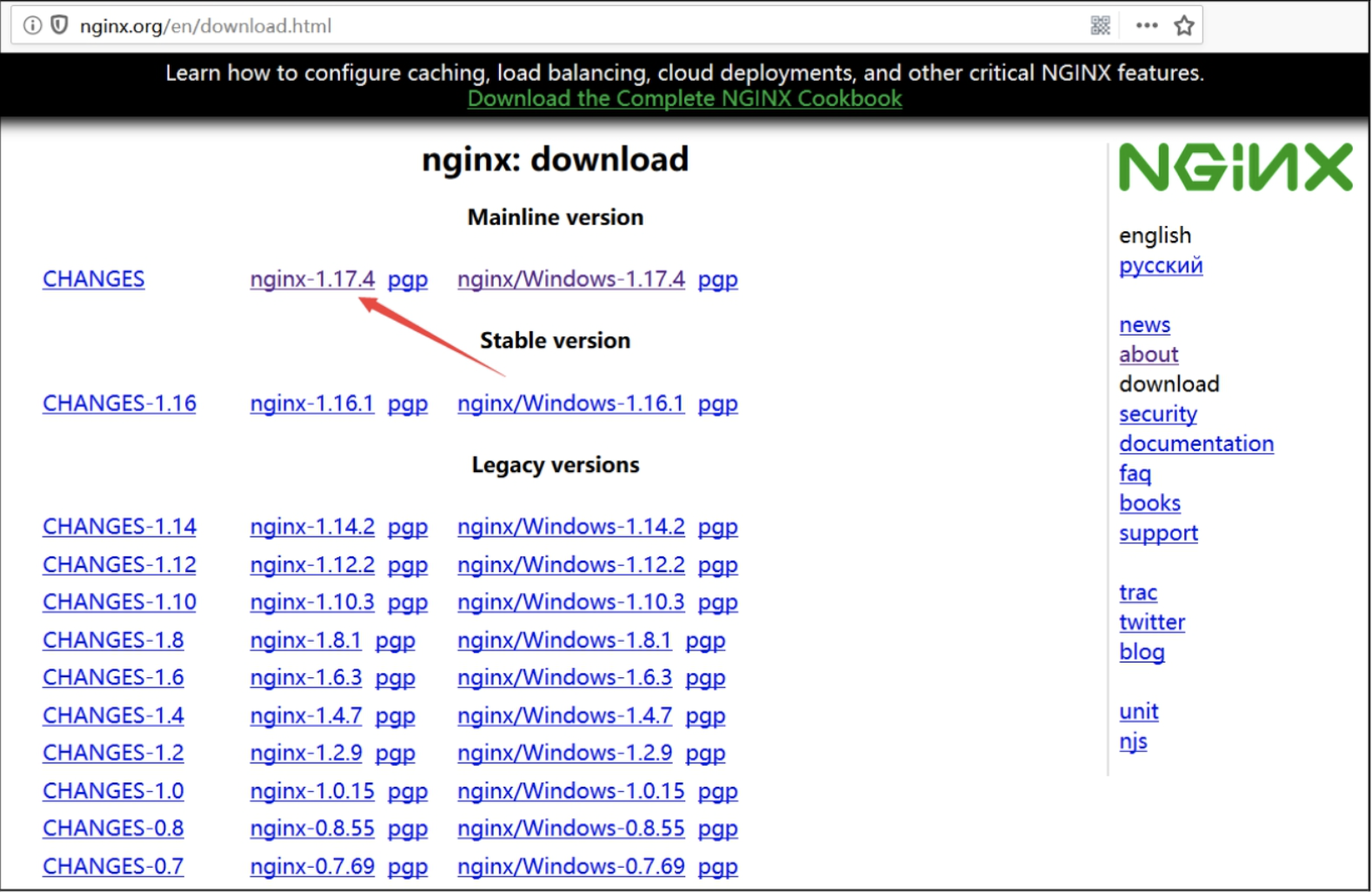Image resolution: width=1372 pixels, height=892 pixels.
Task: Download stable nginx-1.16.1
Action: (x=312, y=403)
